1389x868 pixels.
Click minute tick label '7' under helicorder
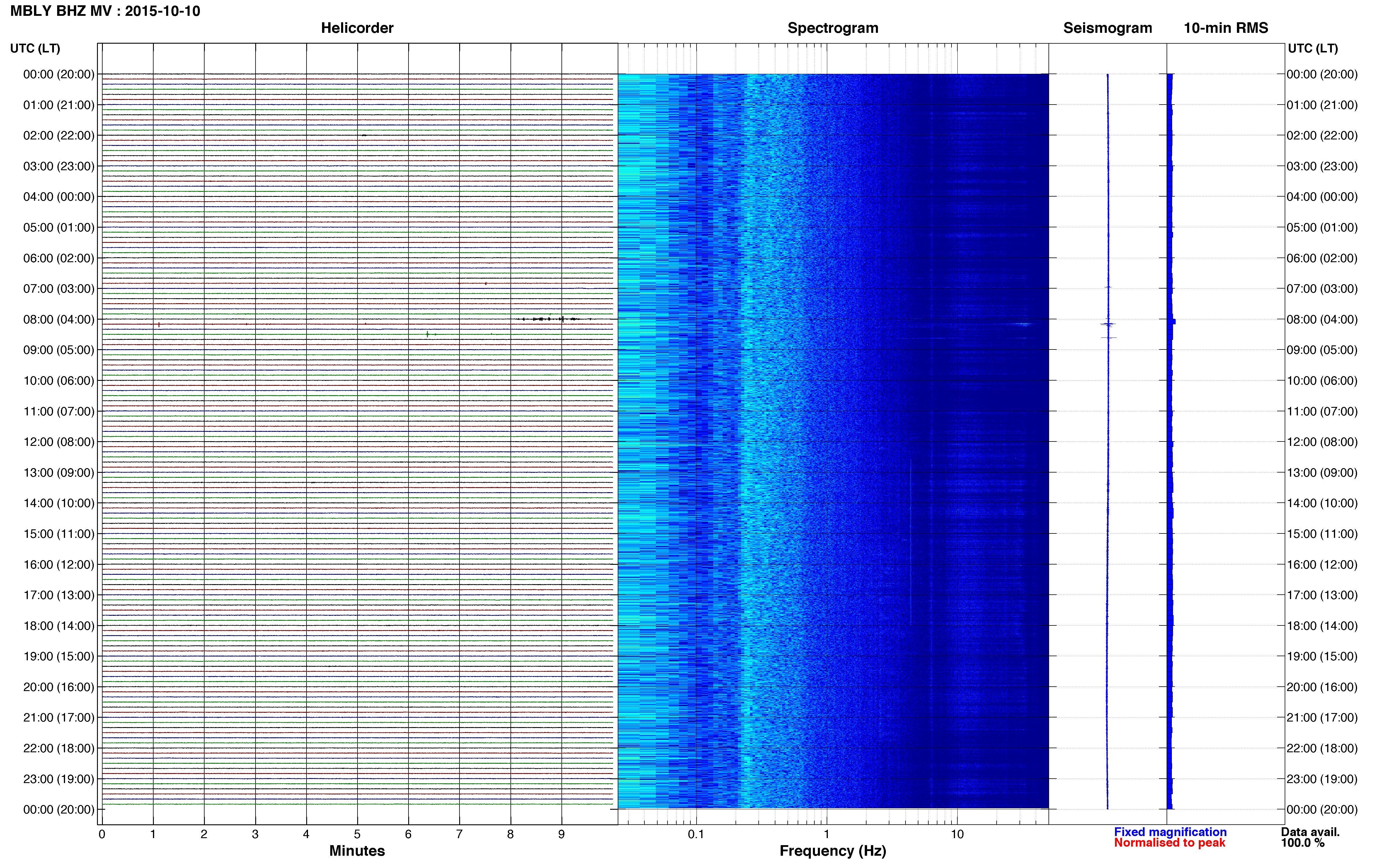459,834
